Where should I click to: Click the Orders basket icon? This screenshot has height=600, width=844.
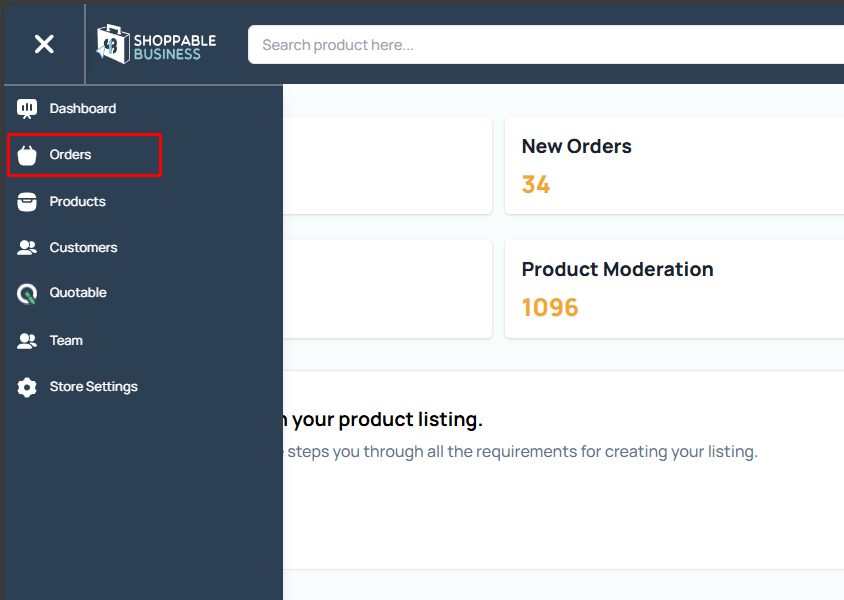pyautogui.click(x=27, y=155)
